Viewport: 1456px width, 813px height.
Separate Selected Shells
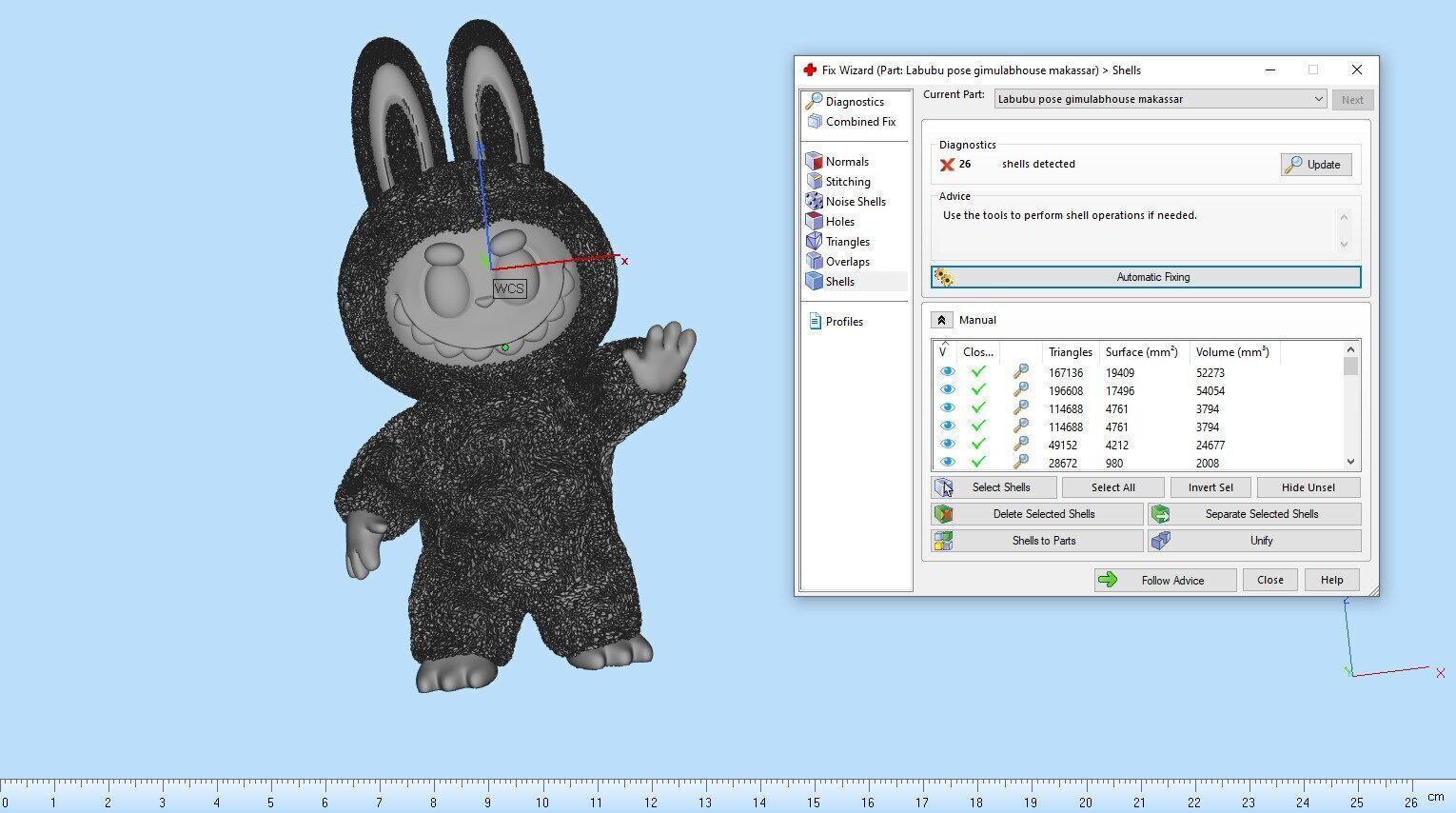click(1254, 514)
